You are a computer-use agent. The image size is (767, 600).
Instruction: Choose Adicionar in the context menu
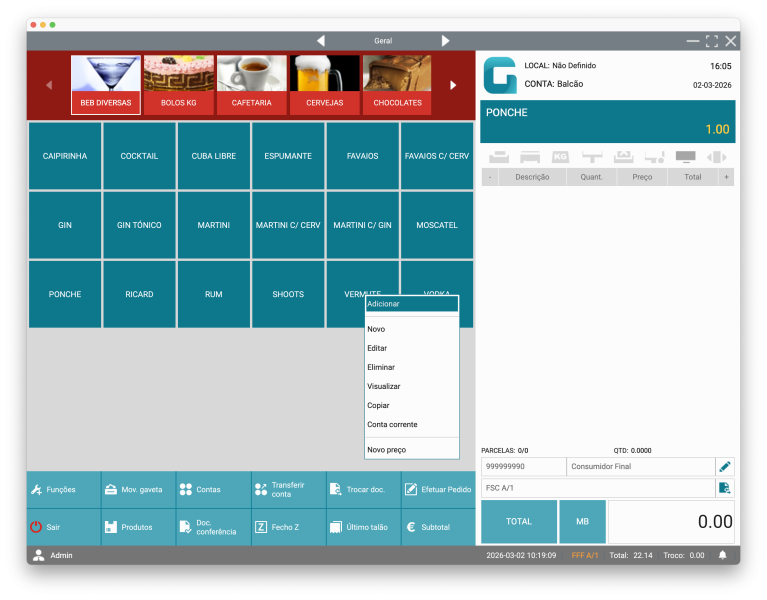click(x=411, y=304)
